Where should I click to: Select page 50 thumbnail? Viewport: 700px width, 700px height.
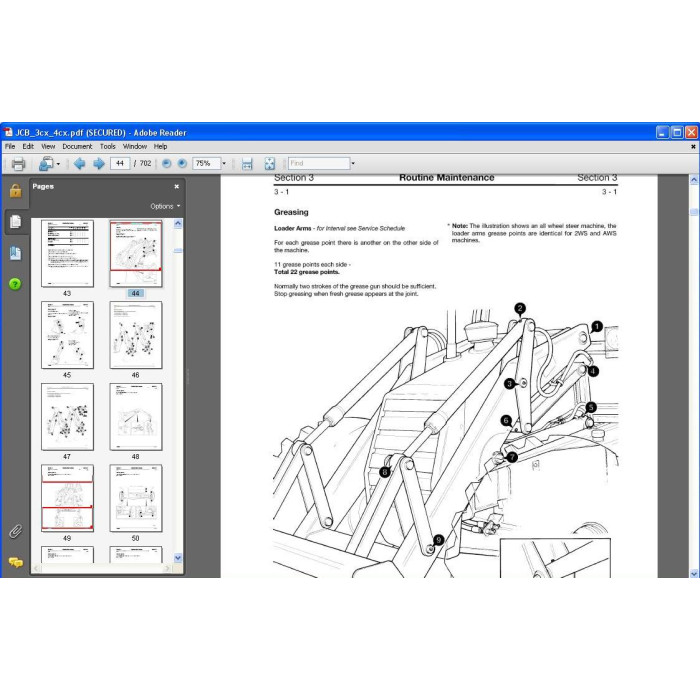point(136,498)
